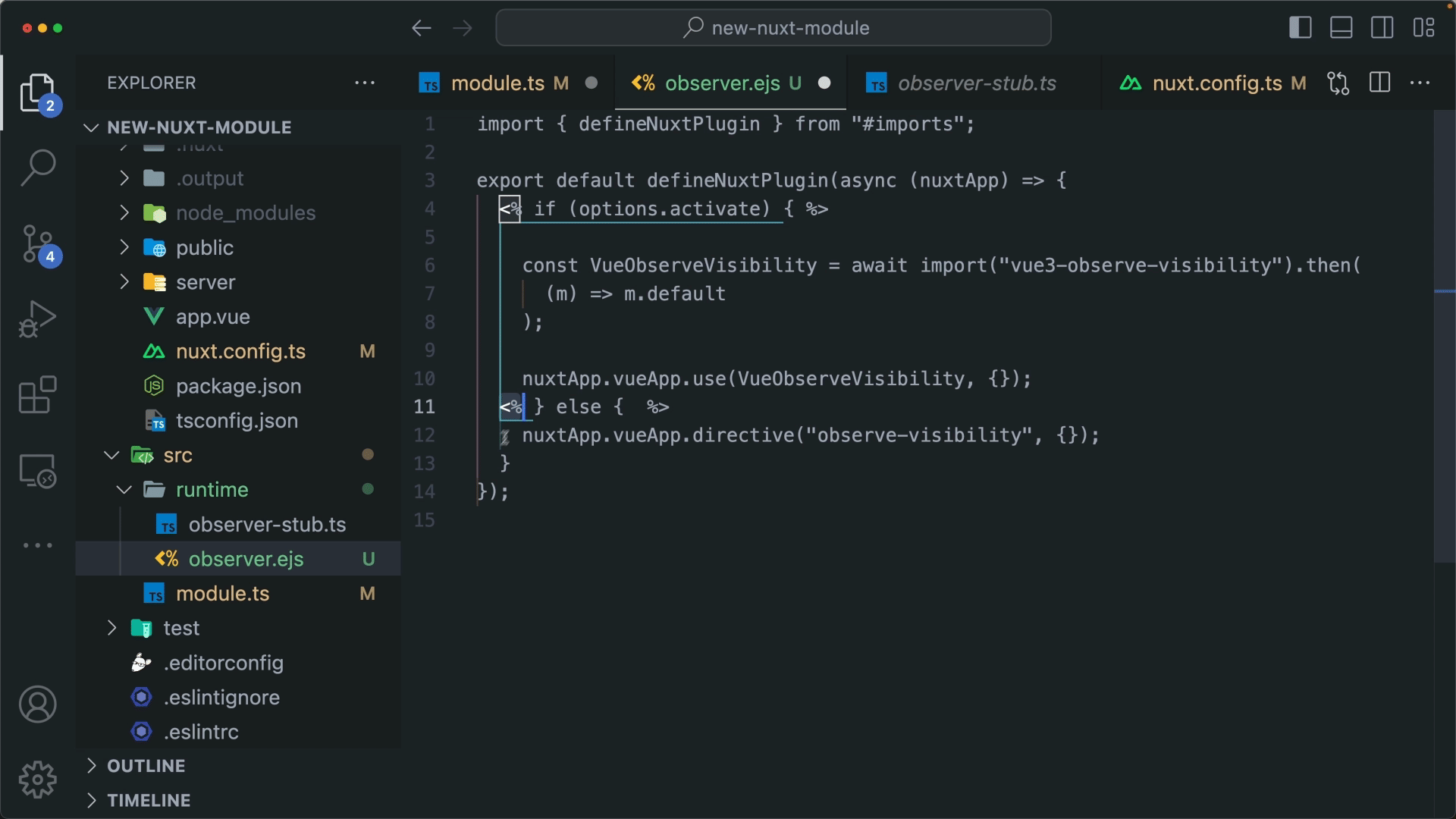Expand the TIMELINE section
This screenshot has width=1456, height=819.
(x=239, y=801)
